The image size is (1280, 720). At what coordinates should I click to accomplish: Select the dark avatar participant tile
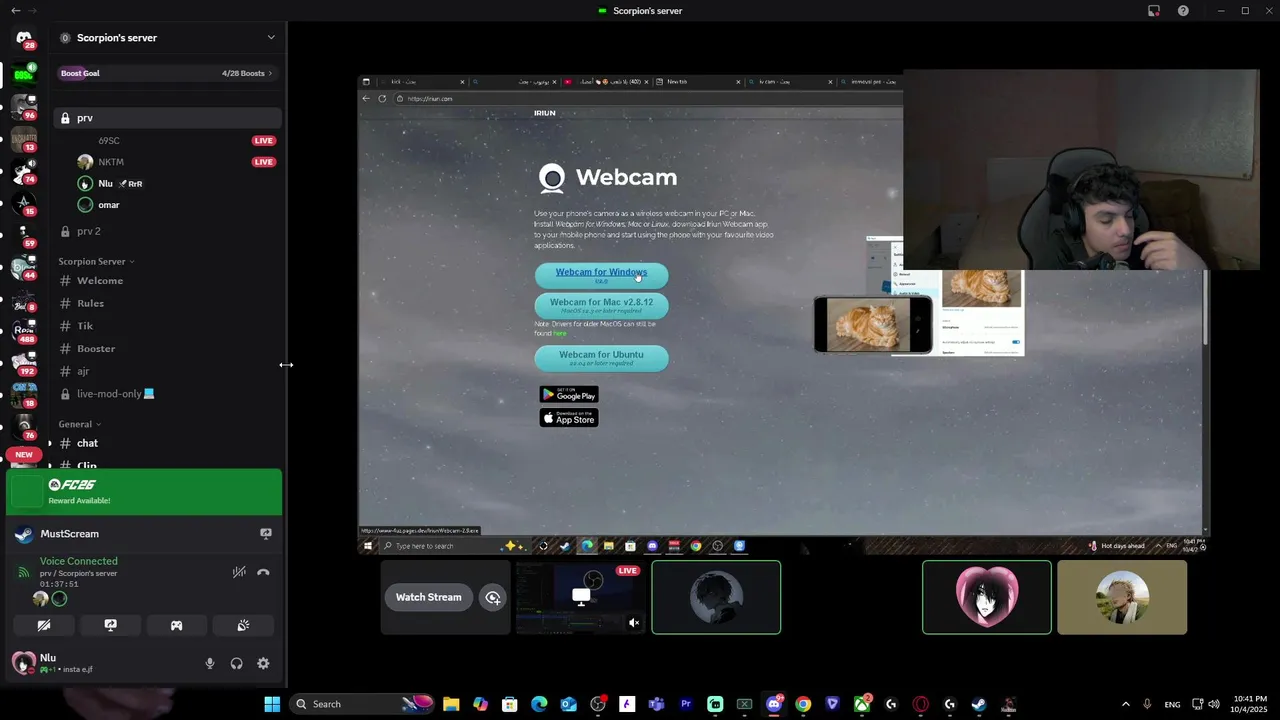point(716,597)
